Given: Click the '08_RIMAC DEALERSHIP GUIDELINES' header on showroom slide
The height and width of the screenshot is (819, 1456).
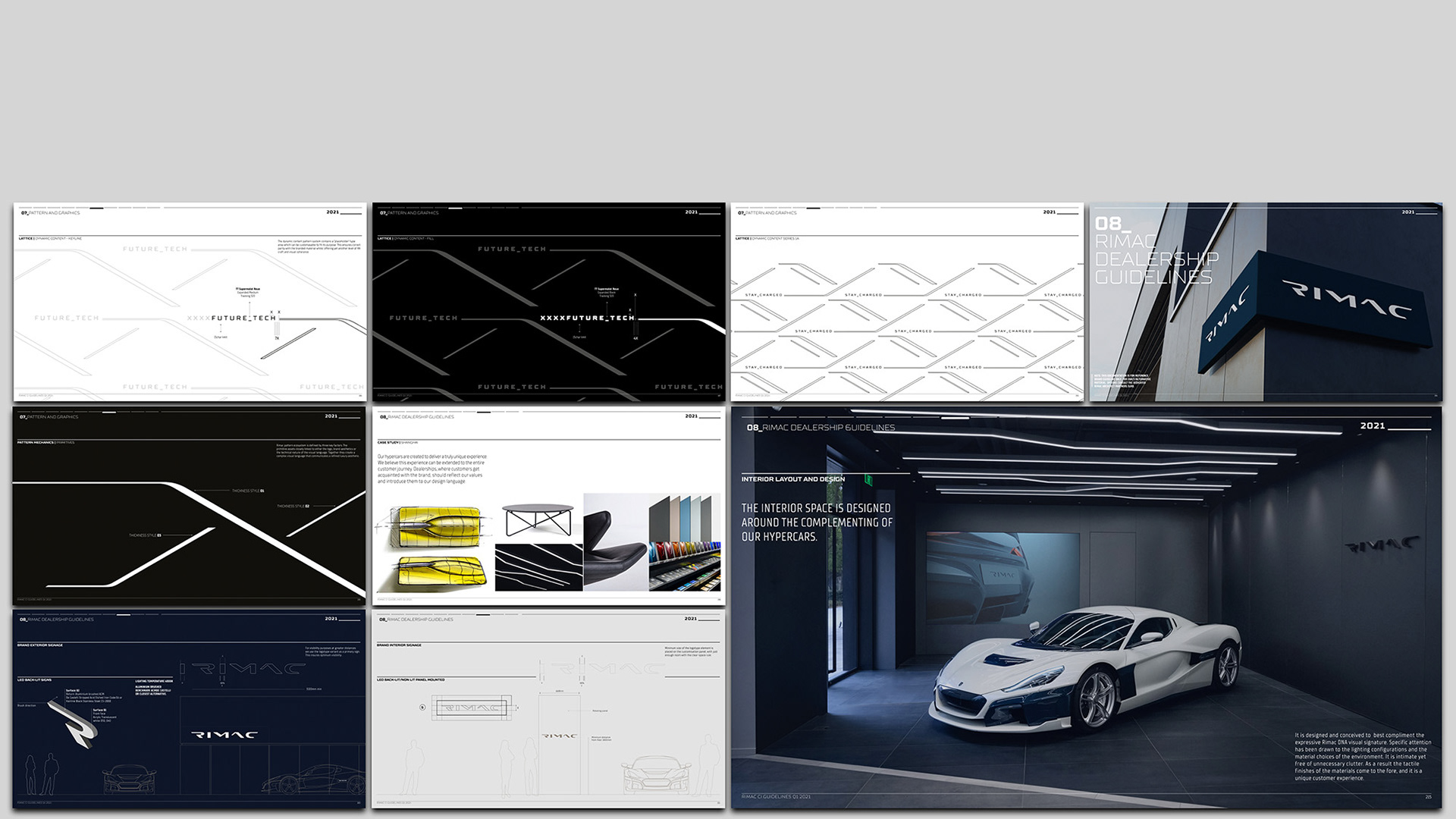Looking at the screenshot, I should pos(821,428).
